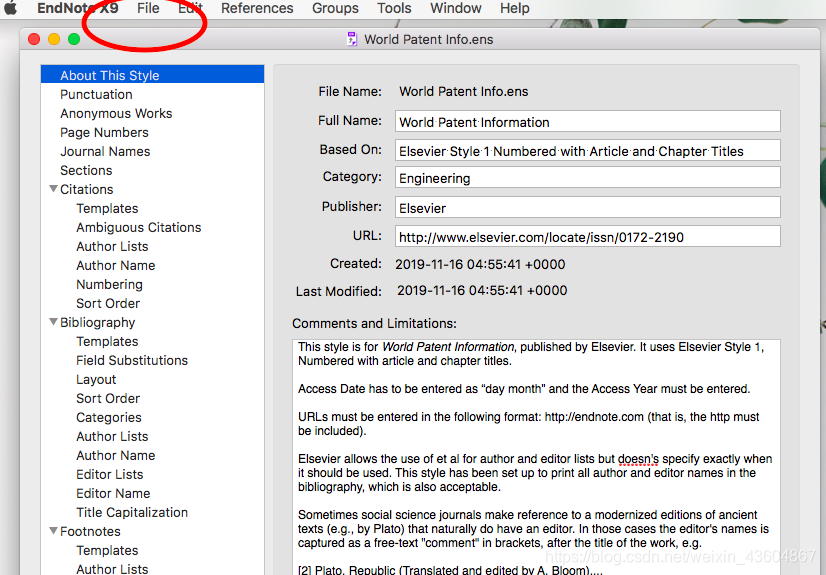Screen dimensions: 826x575
Task: Click into the Publisher field
Action: (587, 207)
